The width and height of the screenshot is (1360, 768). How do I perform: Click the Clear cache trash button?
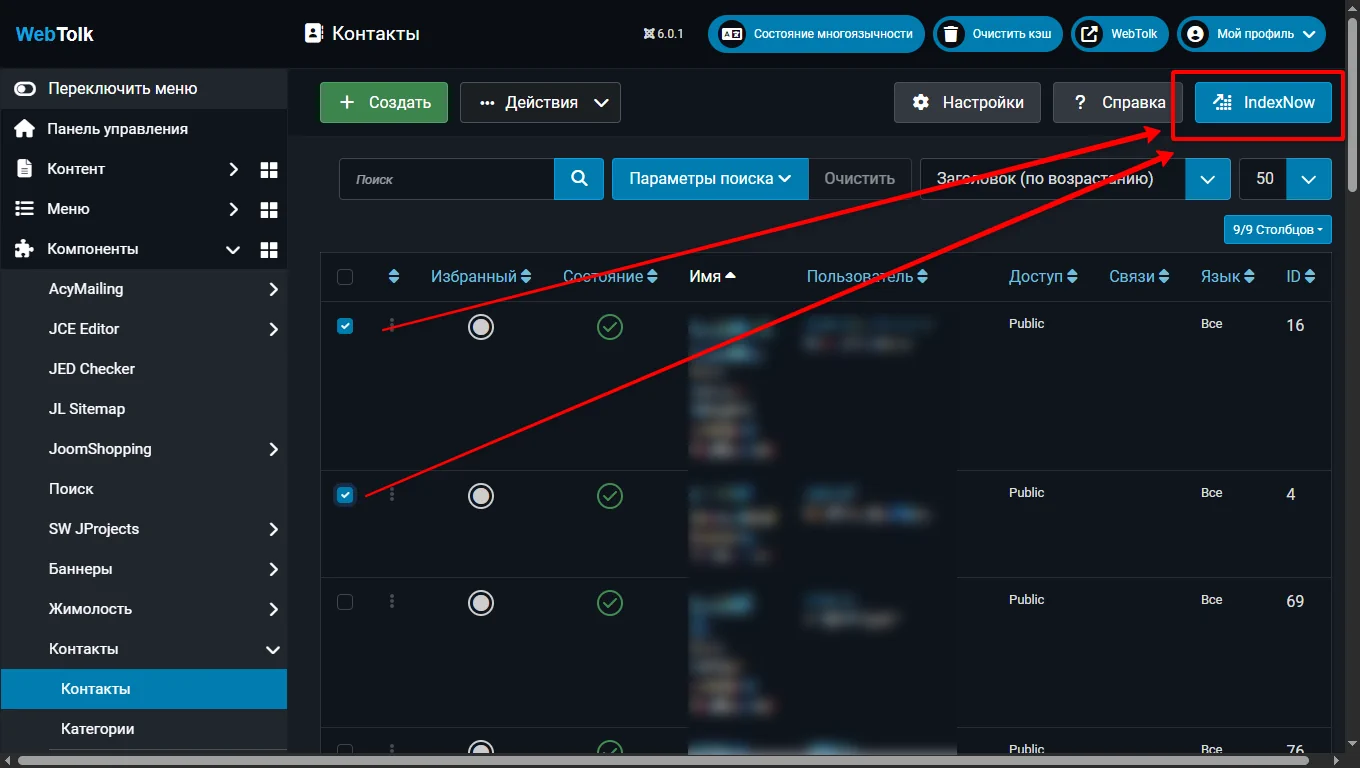tap(997, 33)
